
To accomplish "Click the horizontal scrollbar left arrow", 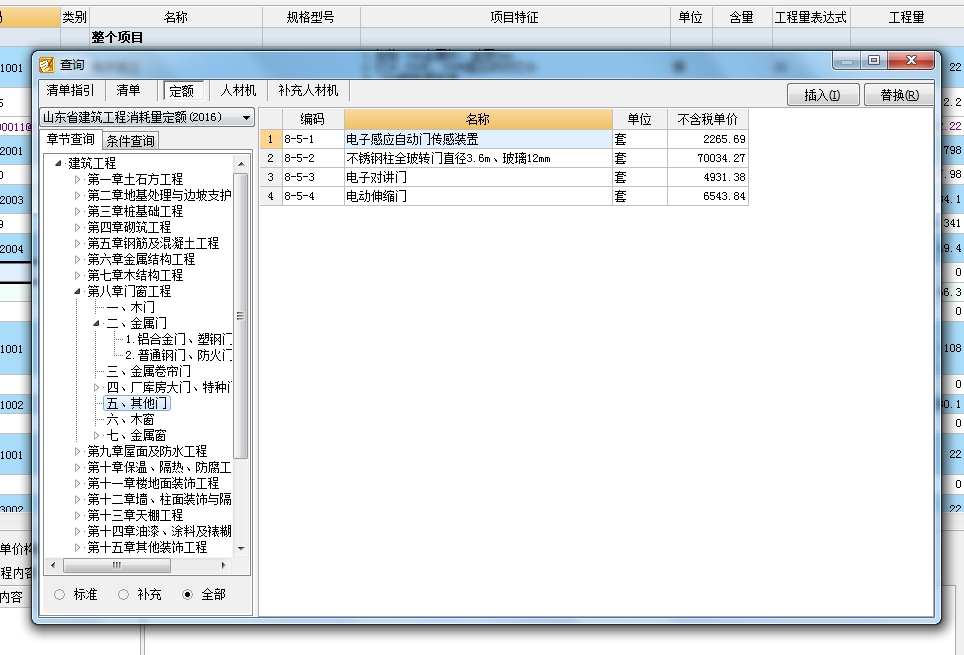I will pos(53,565).
